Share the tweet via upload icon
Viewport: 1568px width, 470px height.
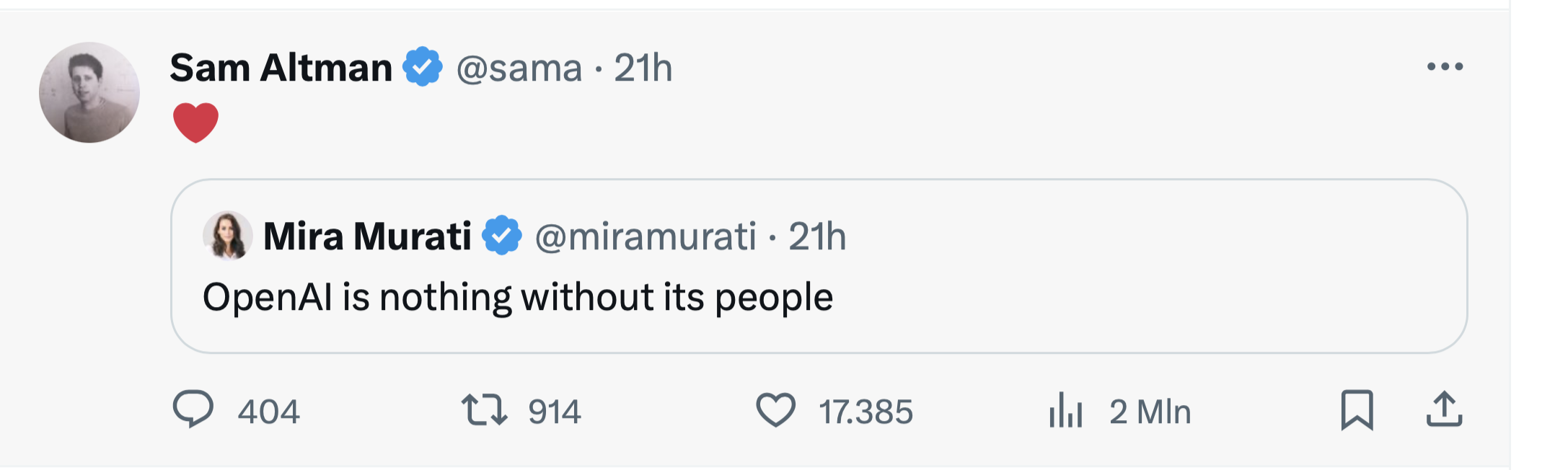pos(1444,409)
